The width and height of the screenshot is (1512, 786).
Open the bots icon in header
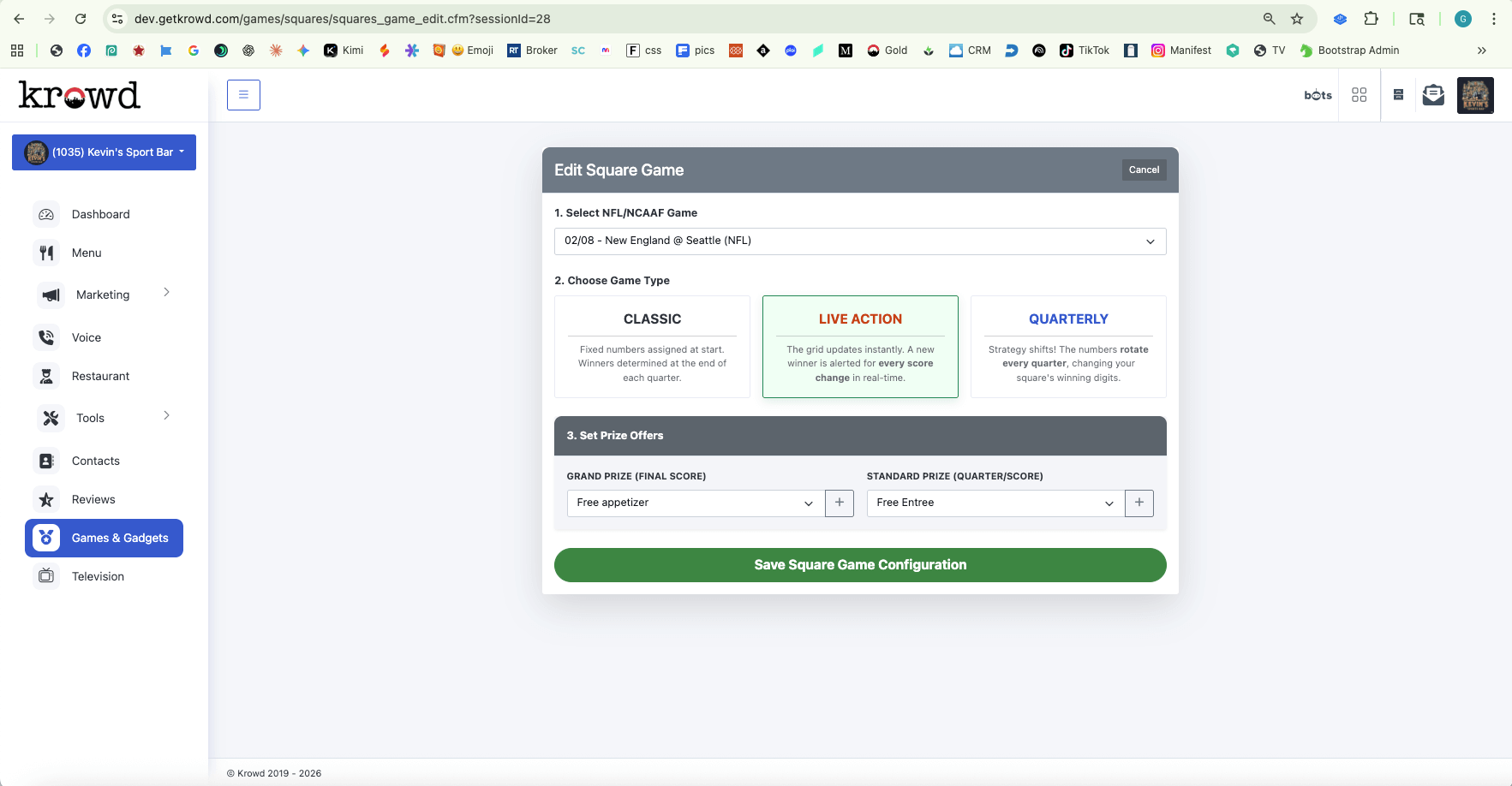[1318, 95]
